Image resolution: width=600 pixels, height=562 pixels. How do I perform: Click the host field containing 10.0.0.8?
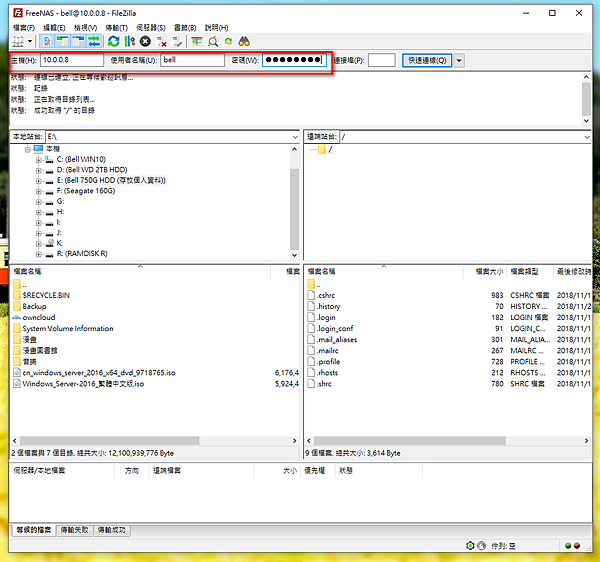pos(72,60)
